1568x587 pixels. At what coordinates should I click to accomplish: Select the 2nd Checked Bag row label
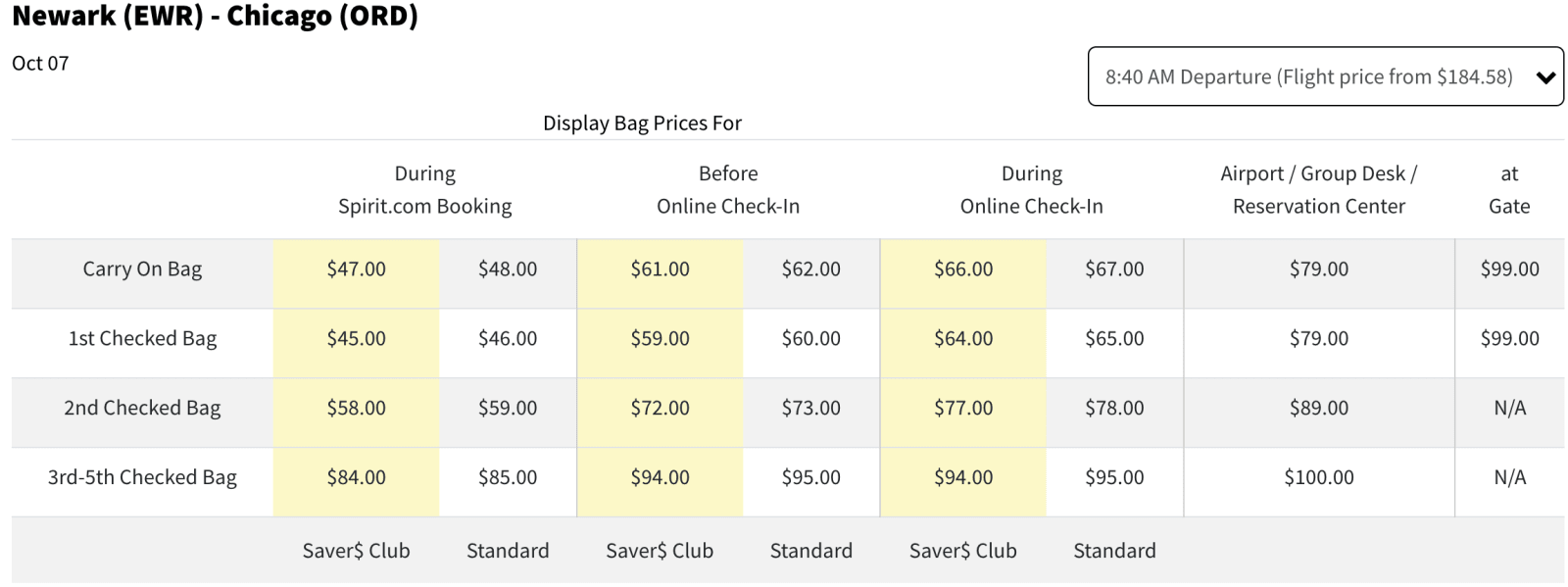tap(142, 409)
